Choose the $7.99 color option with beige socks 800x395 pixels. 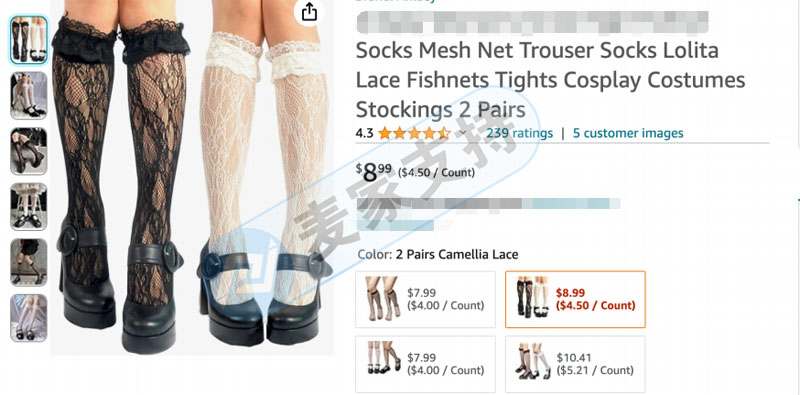click(x=426, y=299)
